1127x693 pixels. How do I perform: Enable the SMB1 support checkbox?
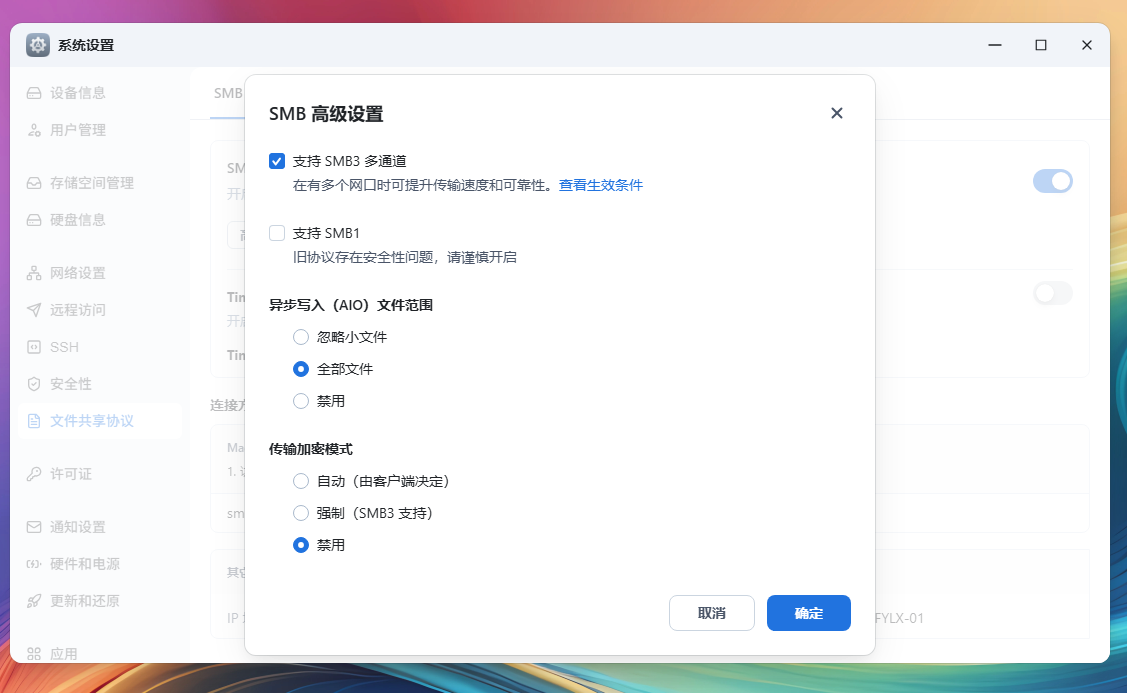(x=277, y=233)
